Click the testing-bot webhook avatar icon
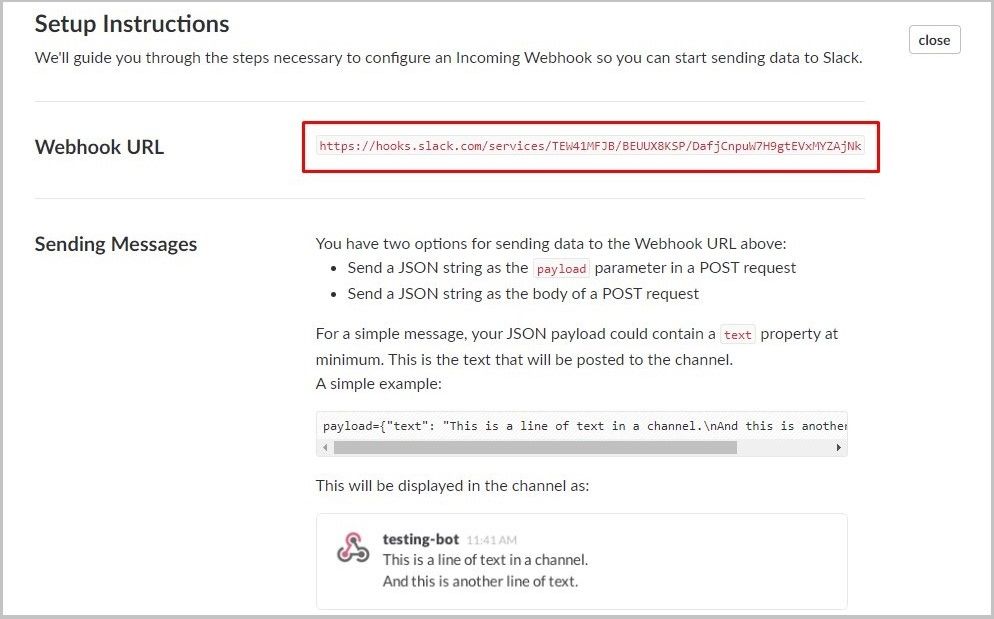 (353, 547)
